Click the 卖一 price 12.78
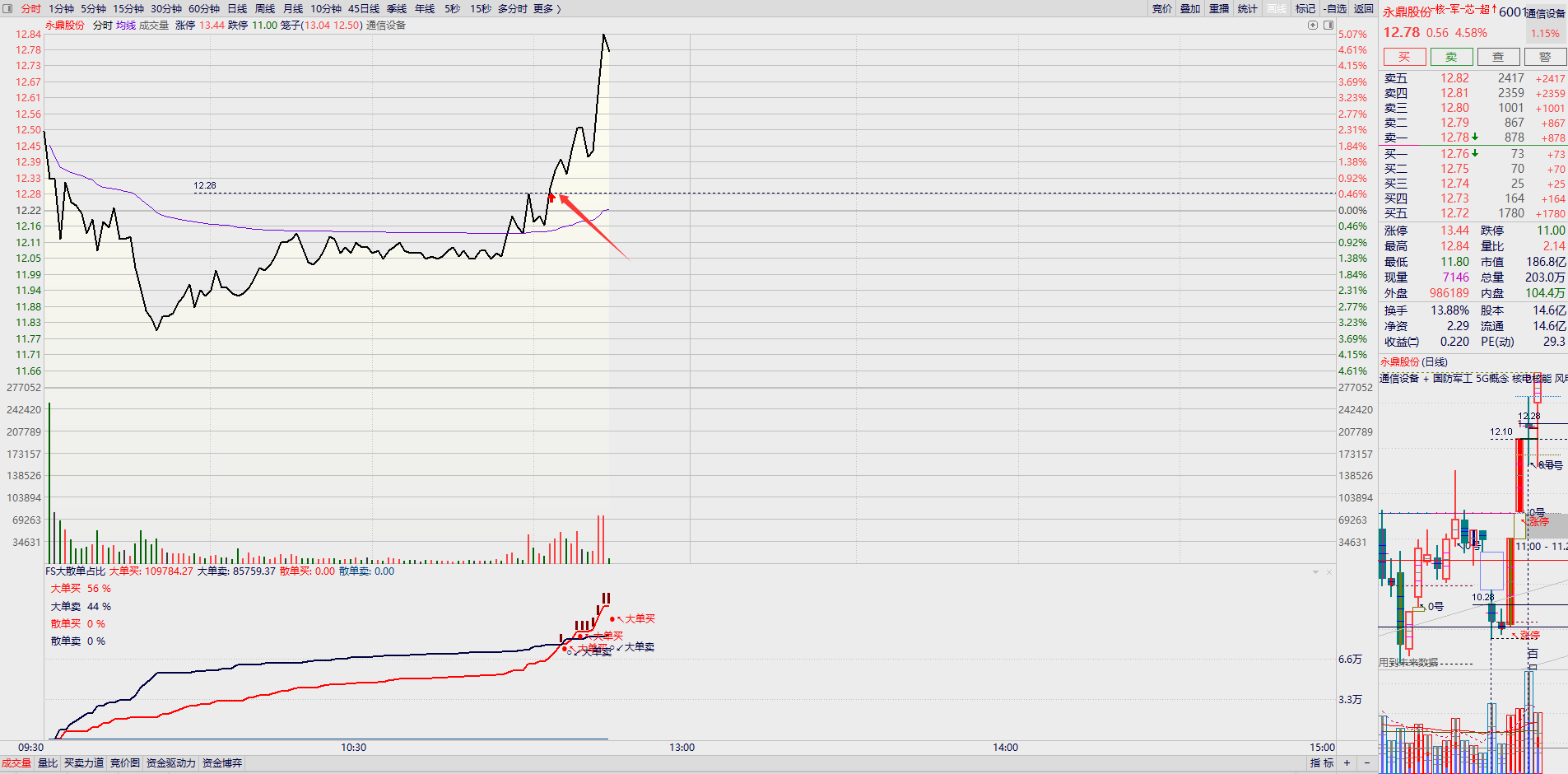Viewport: 1568px width, 774px height. point(1454,138)
